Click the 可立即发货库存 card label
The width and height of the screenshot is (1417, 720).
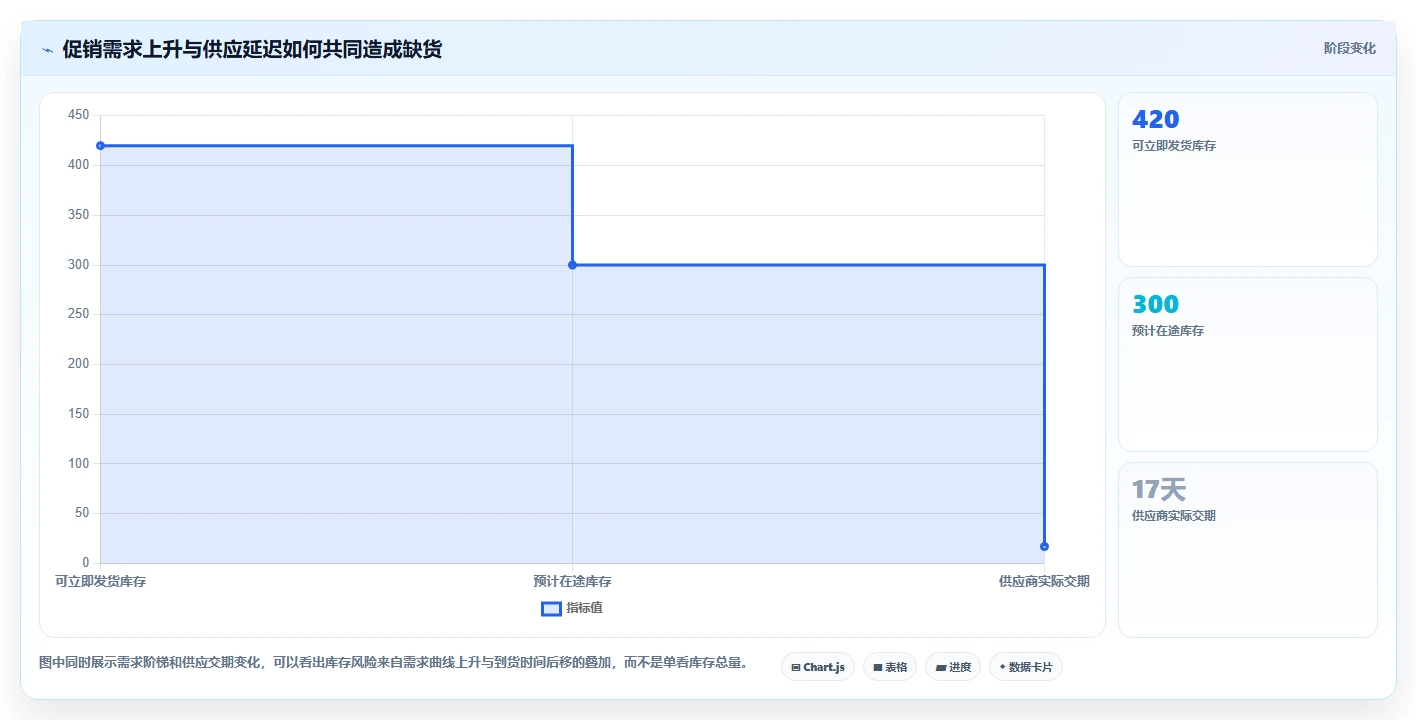click(1174, 146)
